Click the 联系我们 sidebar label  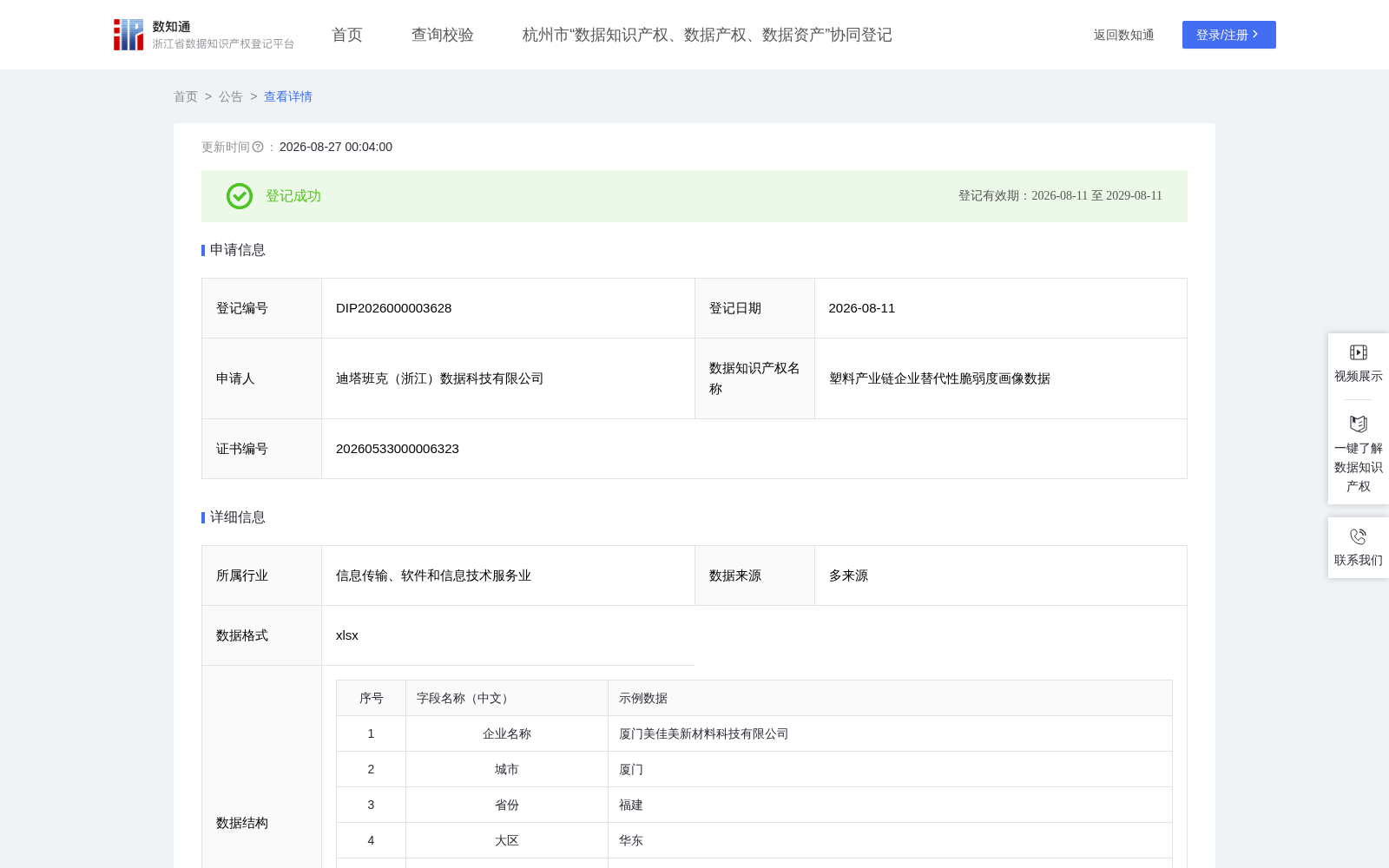[x=1359, y=560]
